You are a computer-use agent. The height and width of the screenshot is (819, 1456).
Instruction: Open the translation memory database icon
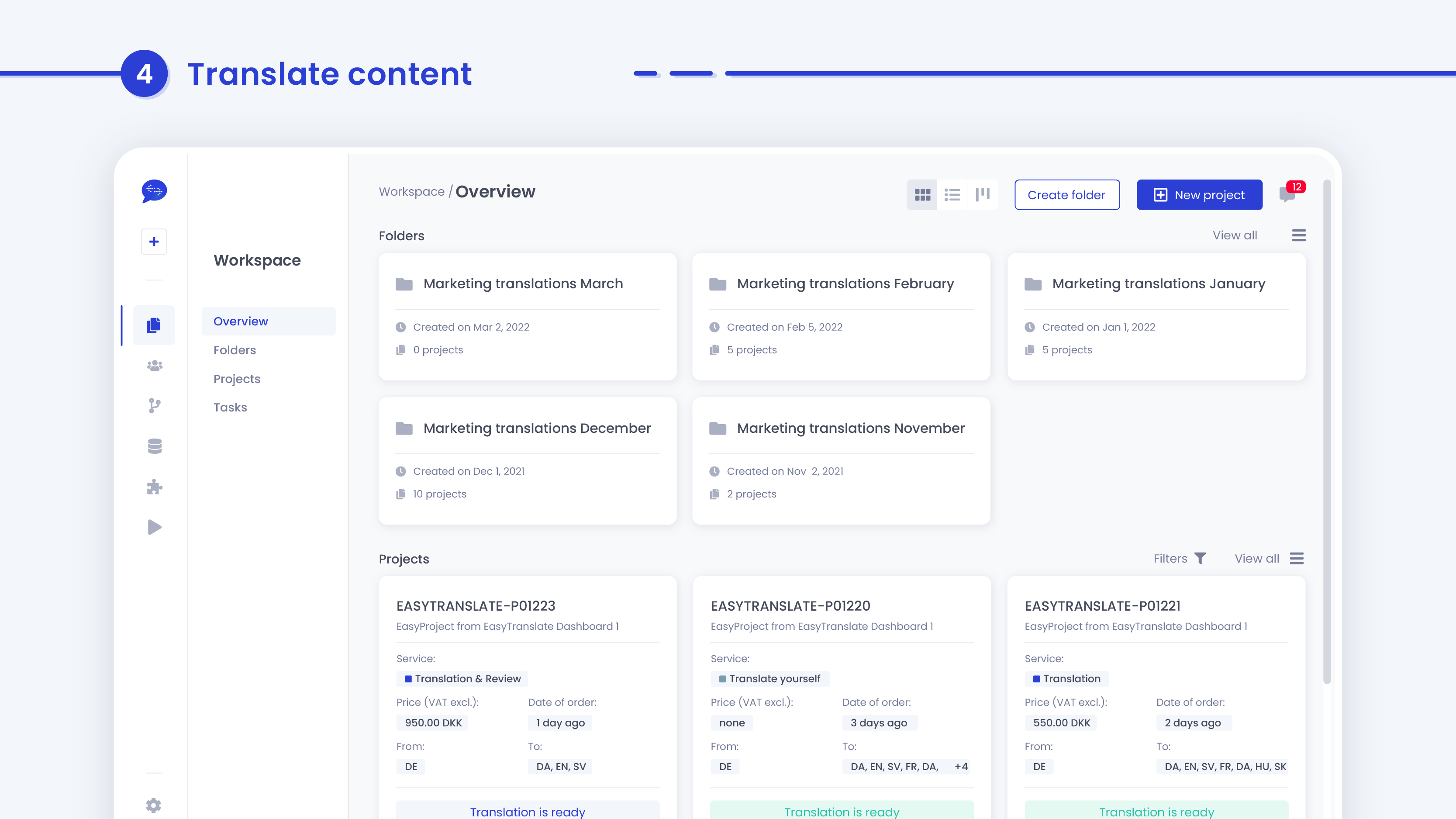click(154, 446)
